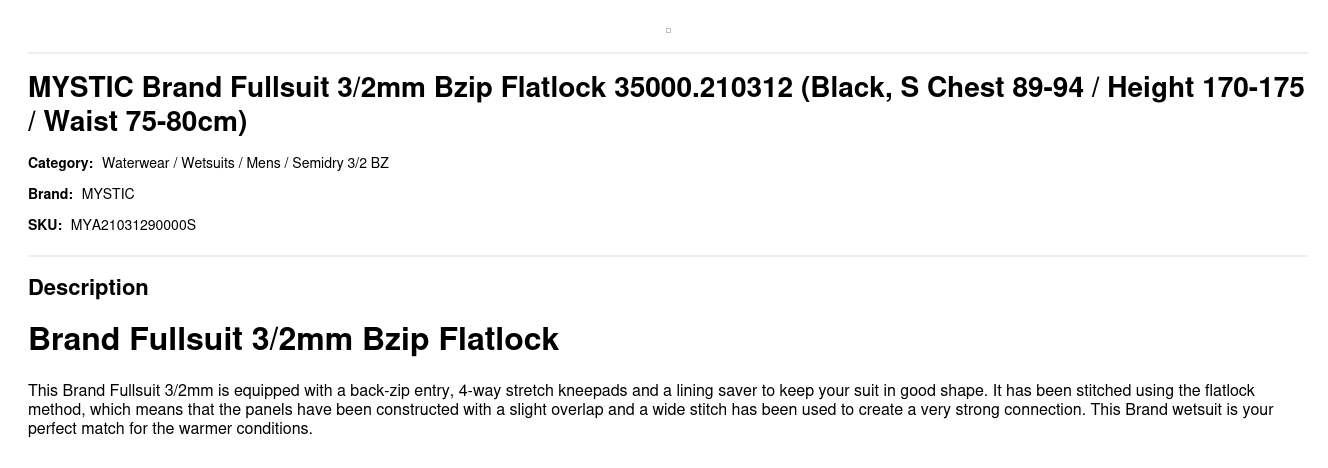Click the 'Brand Fullsuit 3/2mm Bzip Flatlock' subheading
The height and width of the screenshot is (468, 1328).
point(293,340)
